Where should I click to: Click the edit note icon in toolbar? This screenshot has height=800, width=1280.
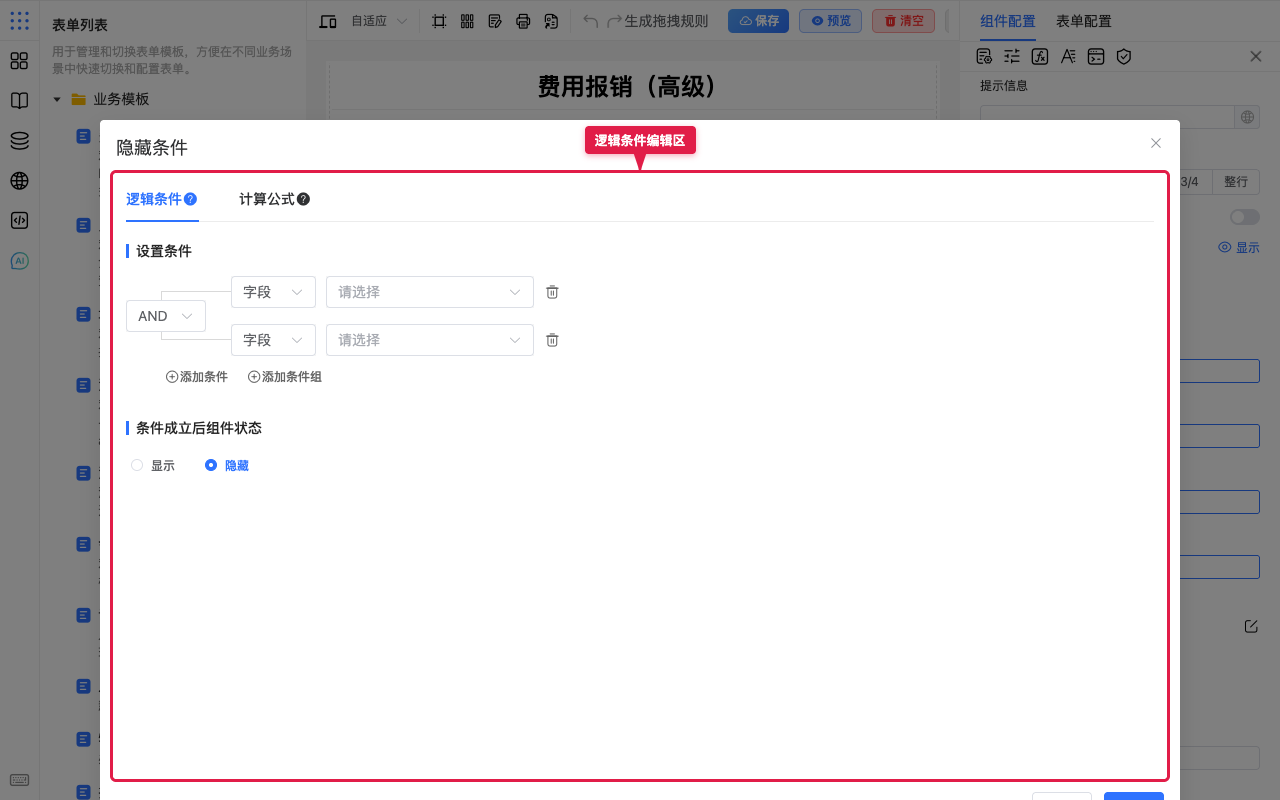click(x=495, y=21)
